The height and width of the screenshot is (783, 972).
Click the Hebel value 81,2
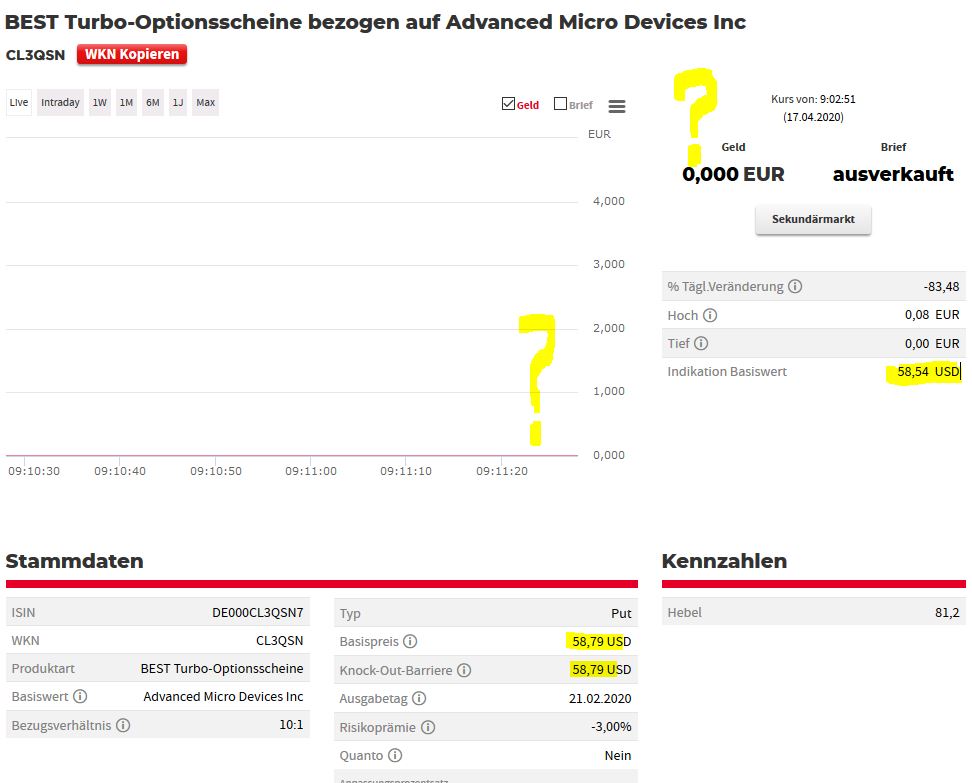click(x=947, y=613)
